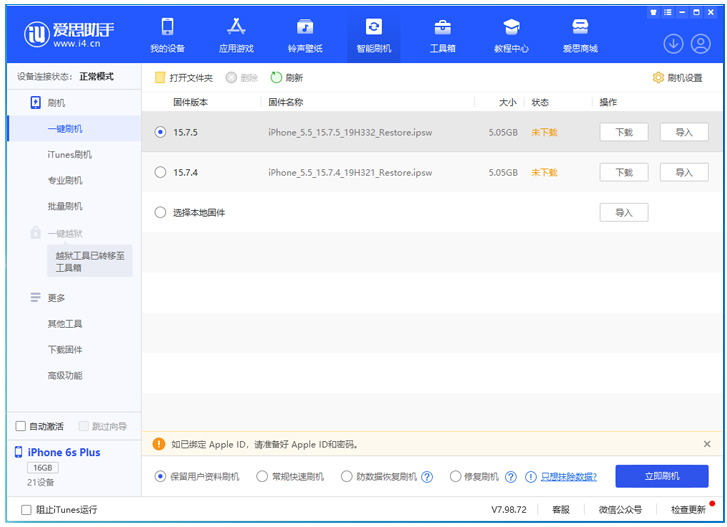Click the iPhone 6s Plus device name

[64, 452]
